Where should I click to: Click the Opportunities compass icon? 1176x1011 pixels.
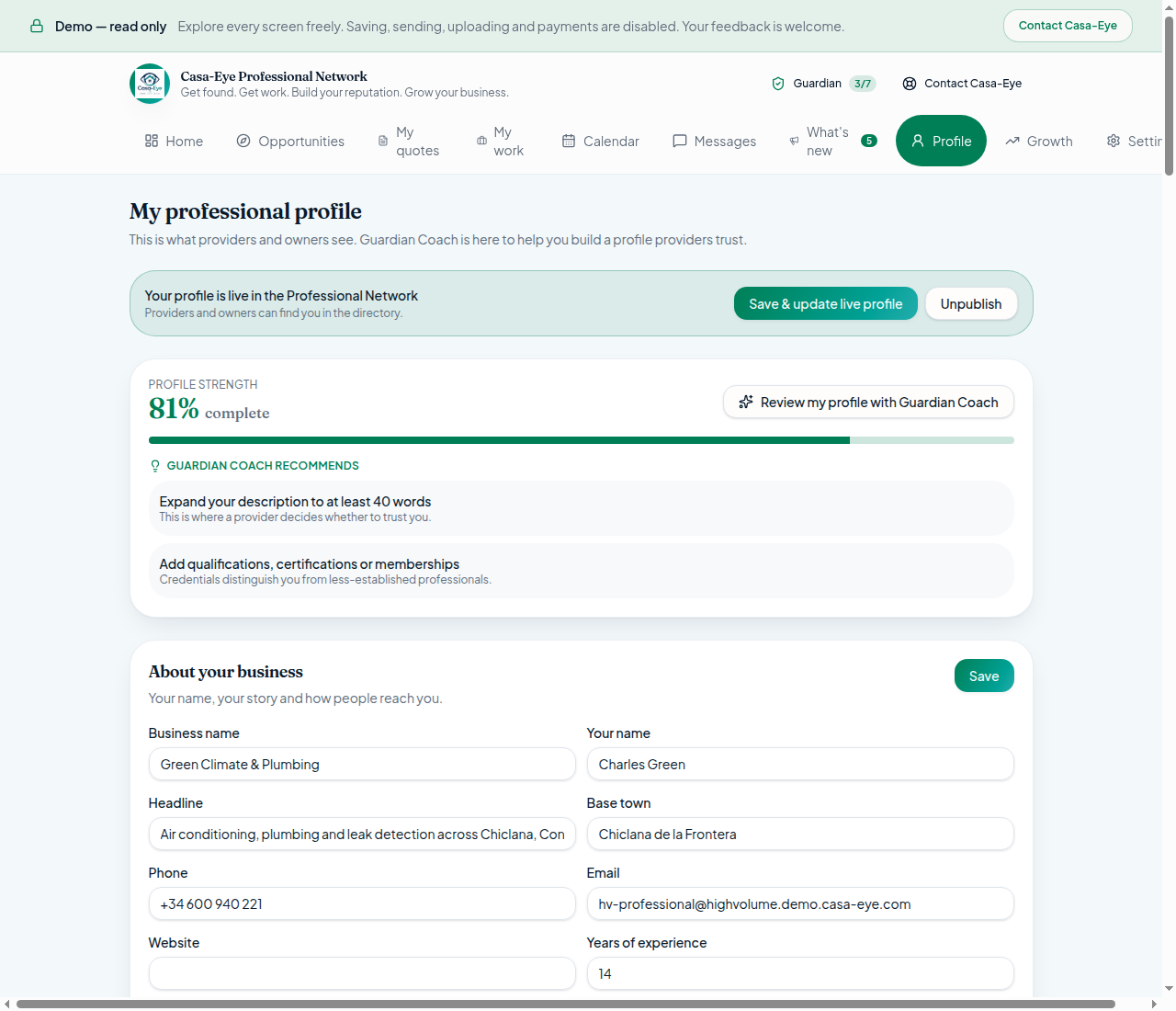tap(243, 141)
